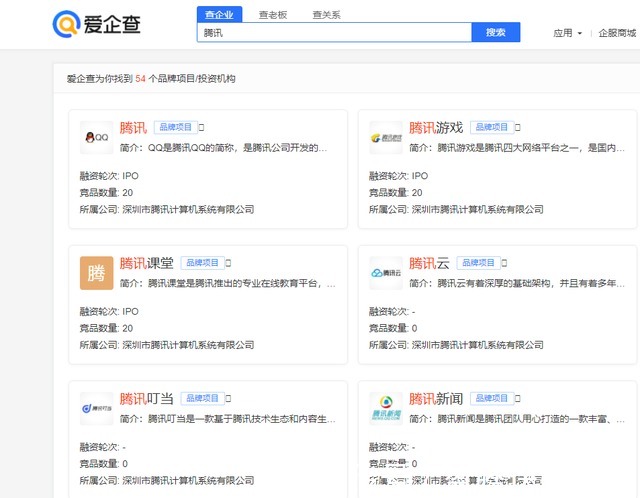Click the 品牌项目 tag on 腾讯游戏 card

coord(492,127)
